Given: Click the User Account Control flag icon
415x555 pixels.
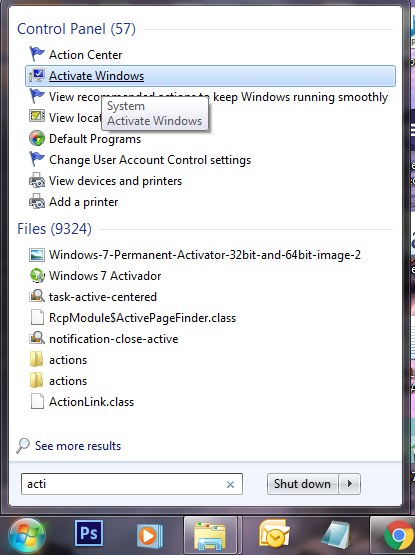Looking at the screenshot, I should tap(36, 159).
